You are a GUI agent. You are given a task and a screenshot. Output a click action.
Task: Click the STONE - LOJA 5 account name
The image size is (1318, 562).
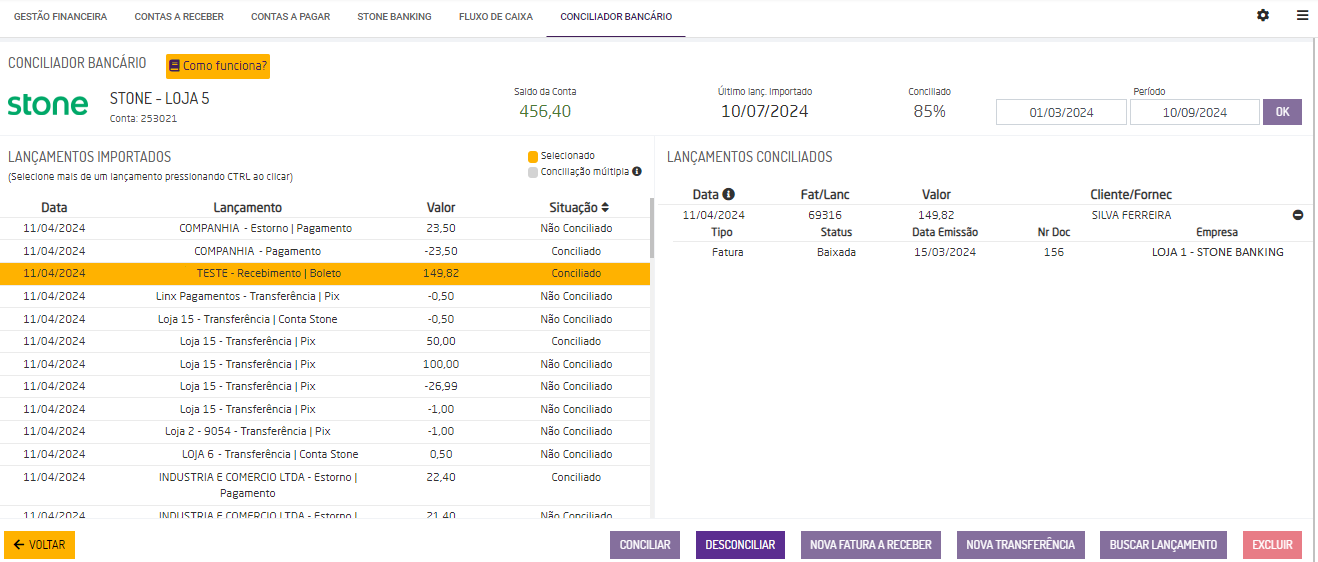pos(159,99)
